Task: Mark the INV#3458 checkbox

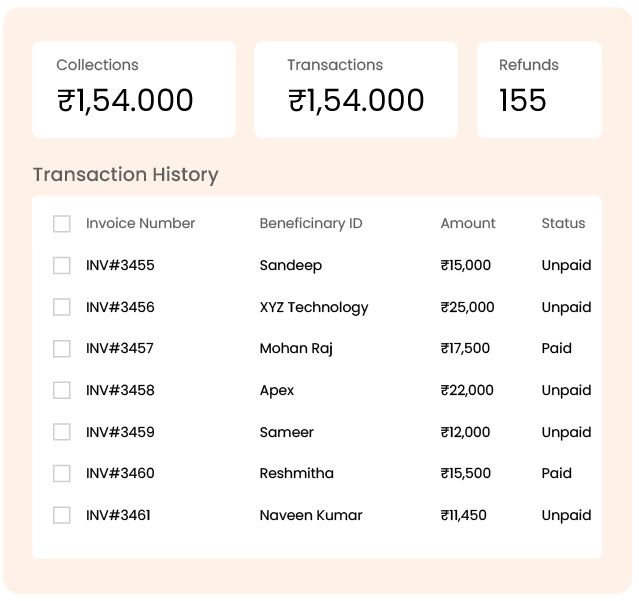Action: (62, 390)
